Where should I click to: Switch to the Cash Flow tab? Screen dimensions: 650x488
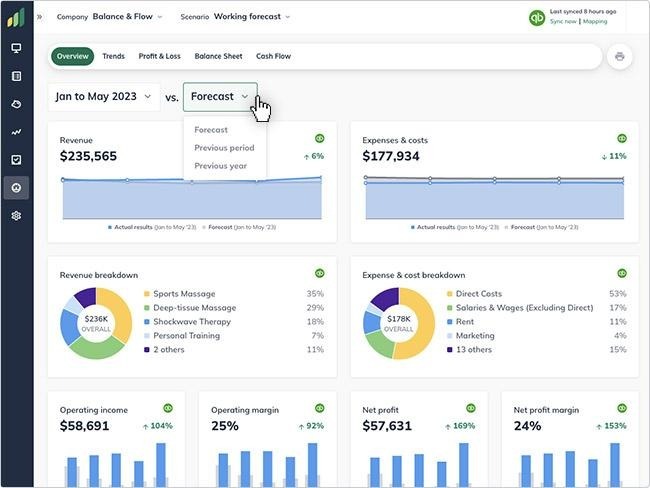(273, 56)
